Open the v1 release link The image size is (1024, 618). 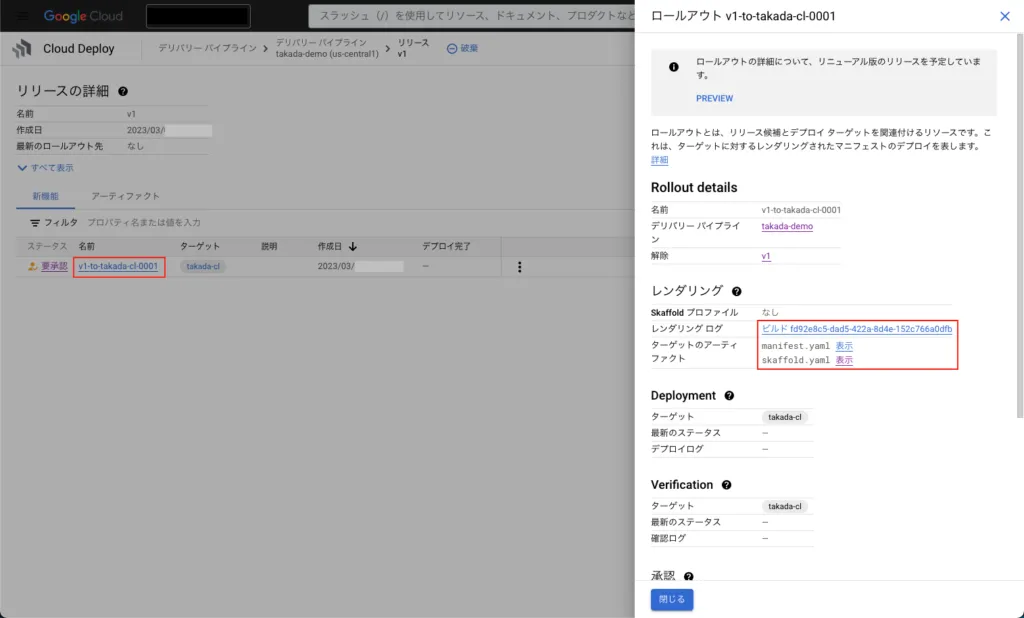[x=766, y=257]
